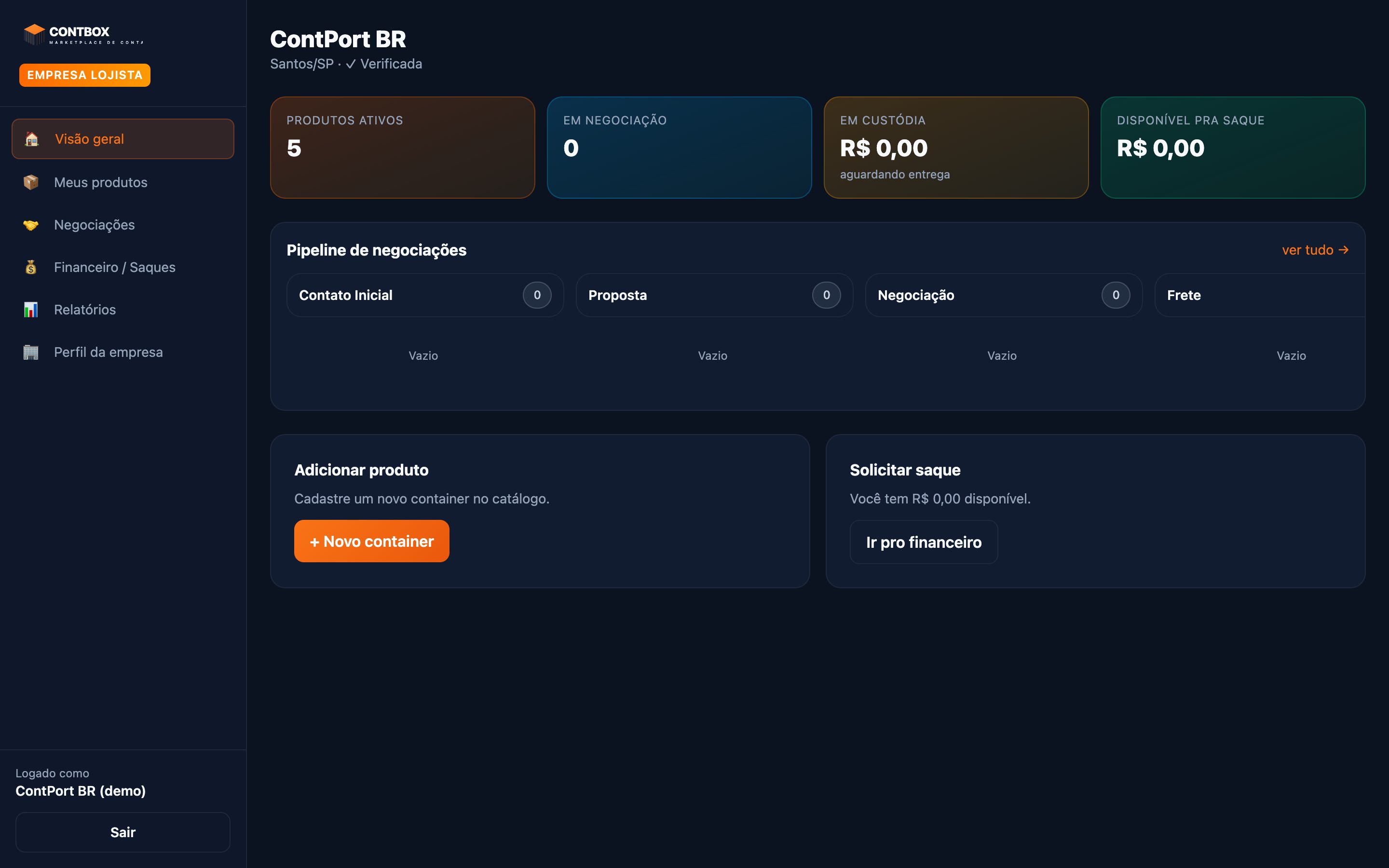Open the Em Negociação stat card
Viewport: 1389px width, 868px height.
[x=679, y=148]
